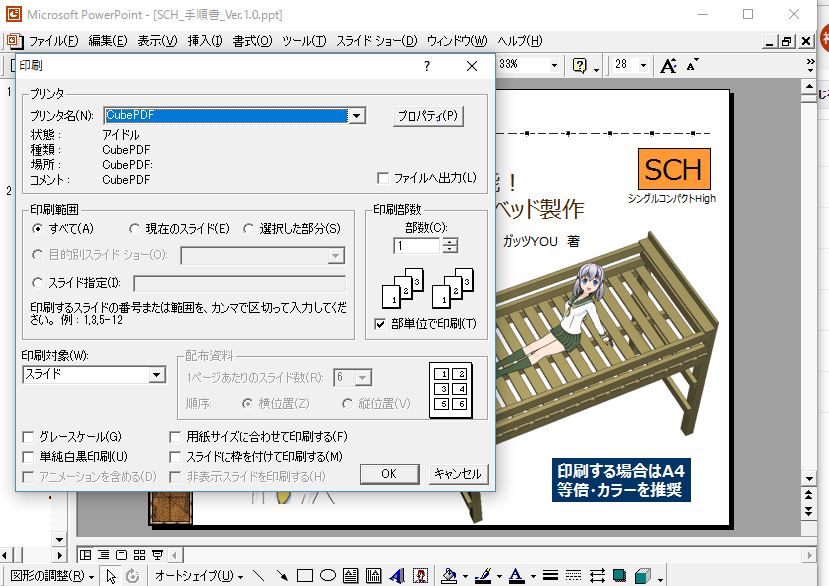Click the キャンセル button

coord(458,474)
